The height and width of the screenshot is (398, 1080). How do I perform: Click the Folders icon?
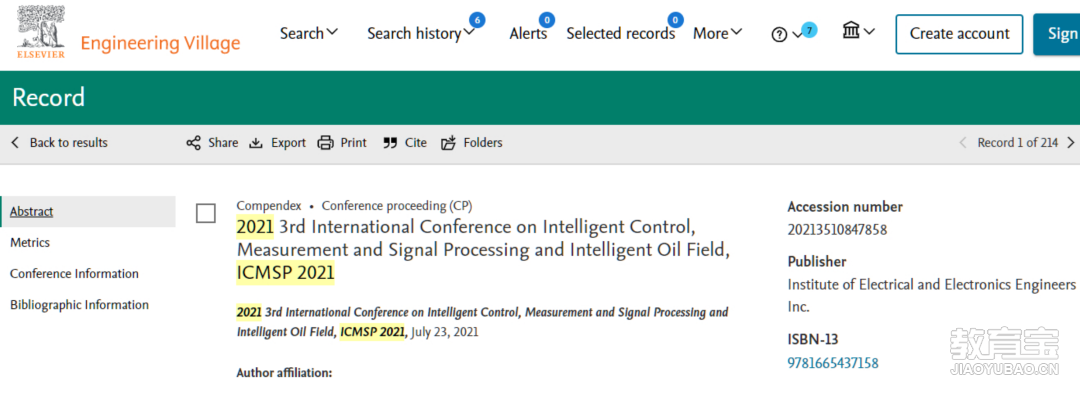tap(448, 143)
